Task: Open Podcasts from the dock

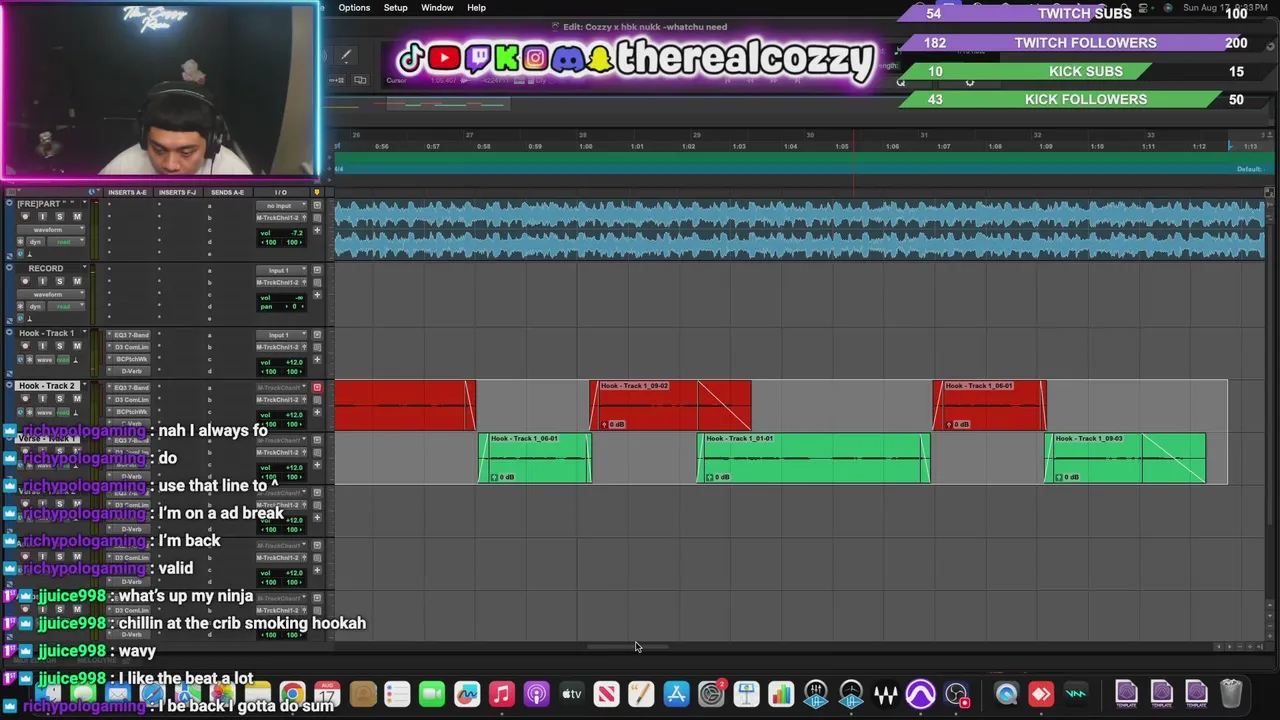Action: (537, 693)
